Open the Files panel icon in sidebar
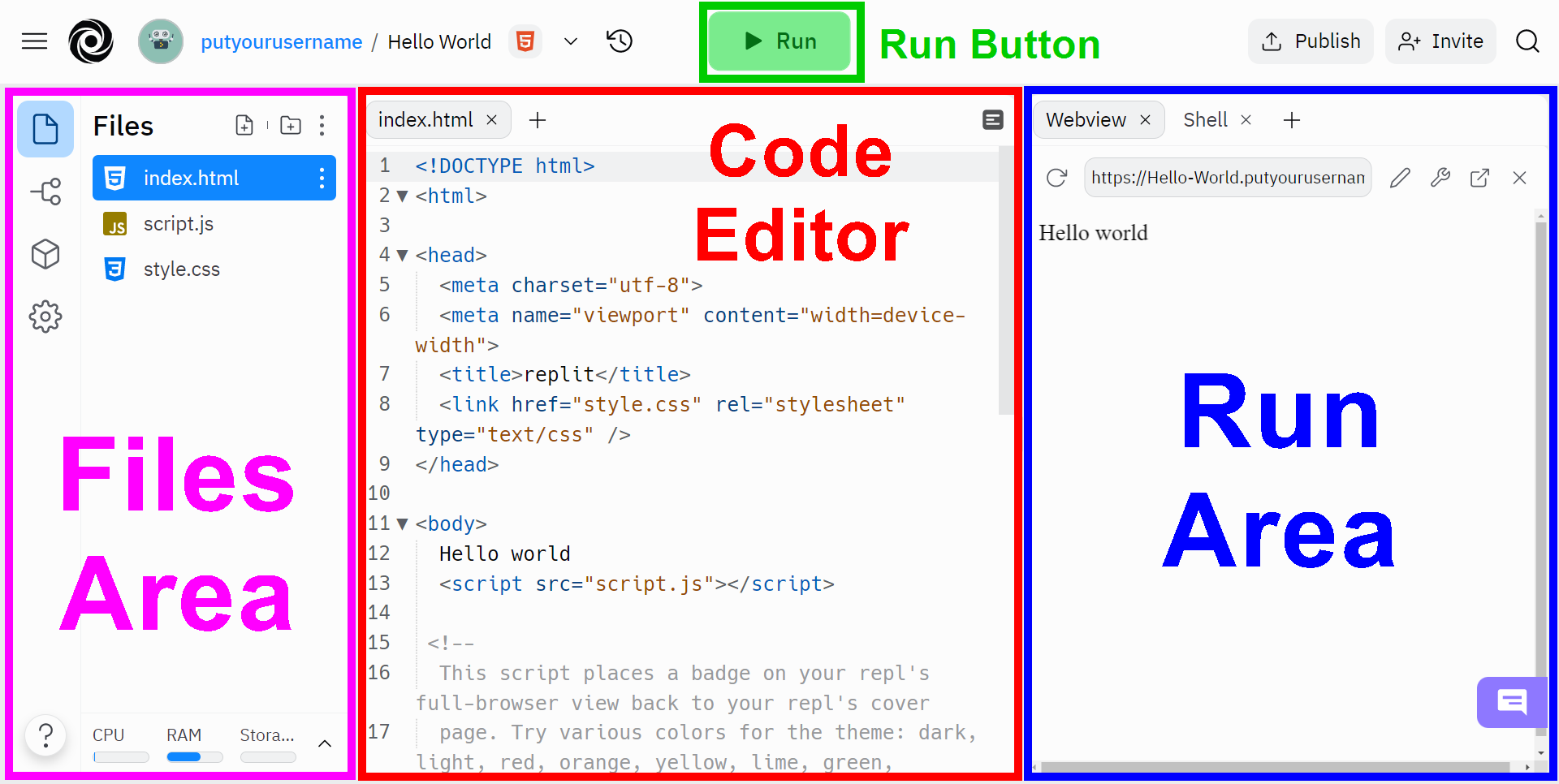Viewport: 1559px width, 784px height. [45, 128]
